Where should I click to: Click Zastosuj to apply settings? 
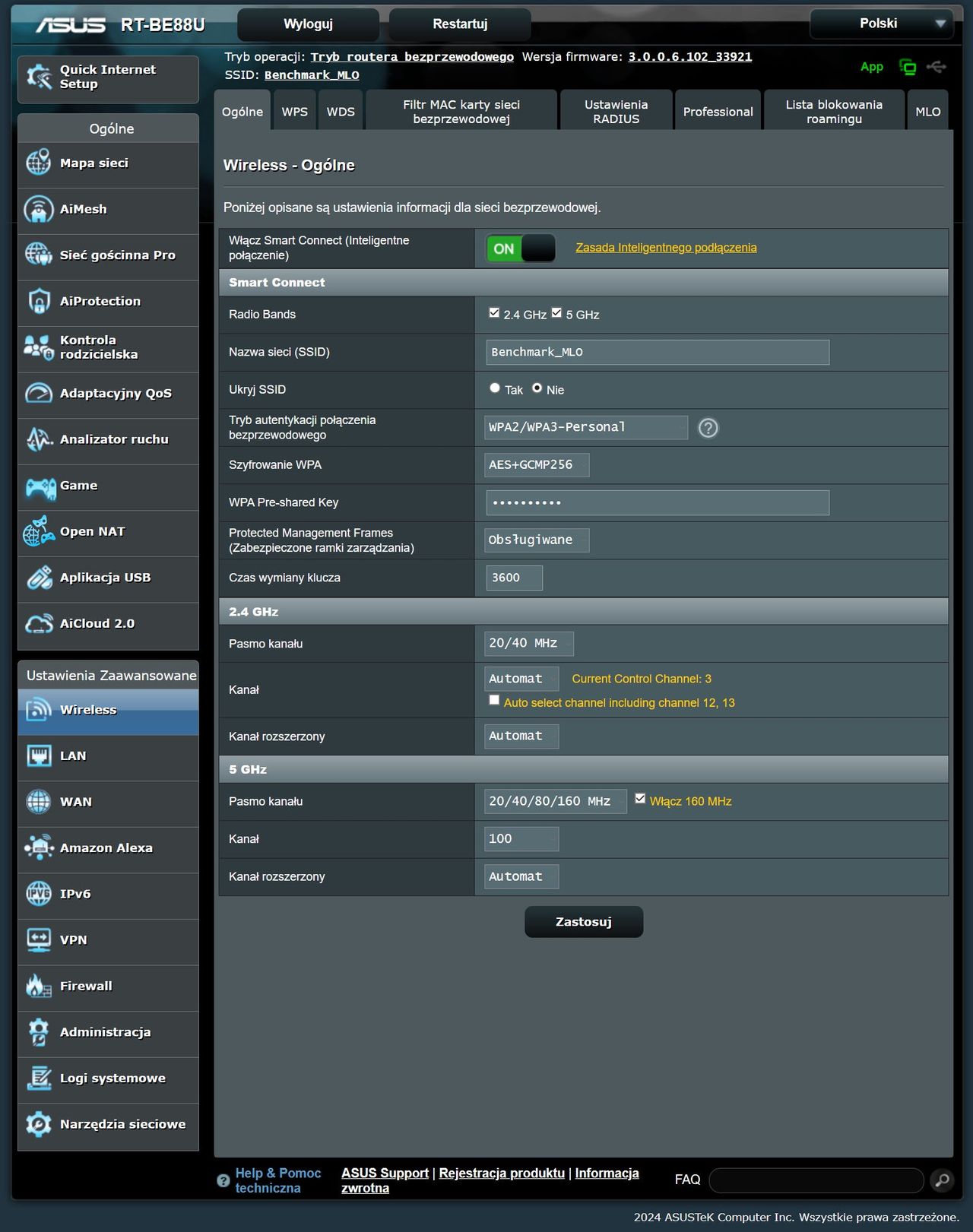584,922
